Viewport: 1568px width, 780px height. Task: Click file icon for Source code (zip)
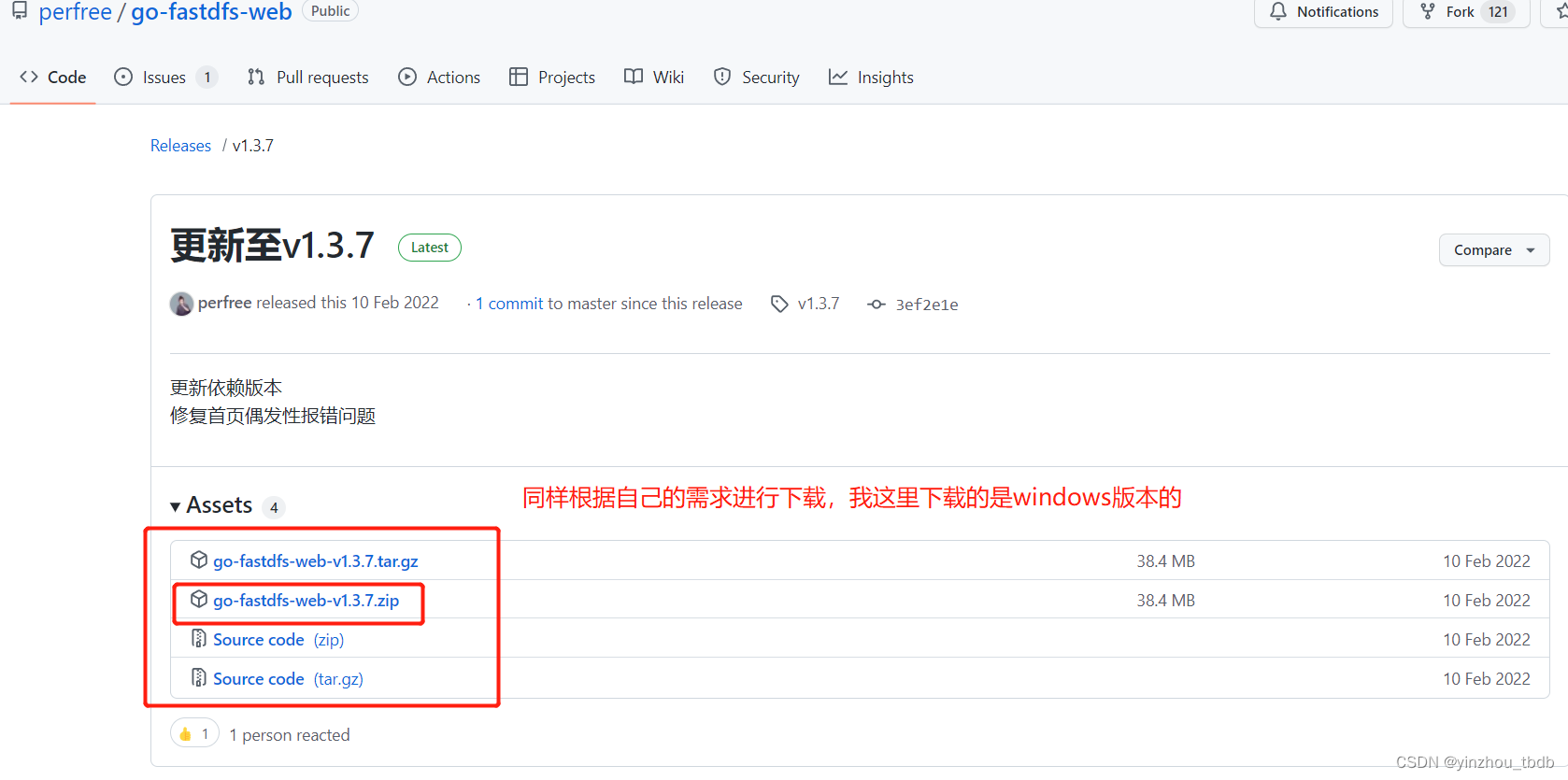point(198,638)
